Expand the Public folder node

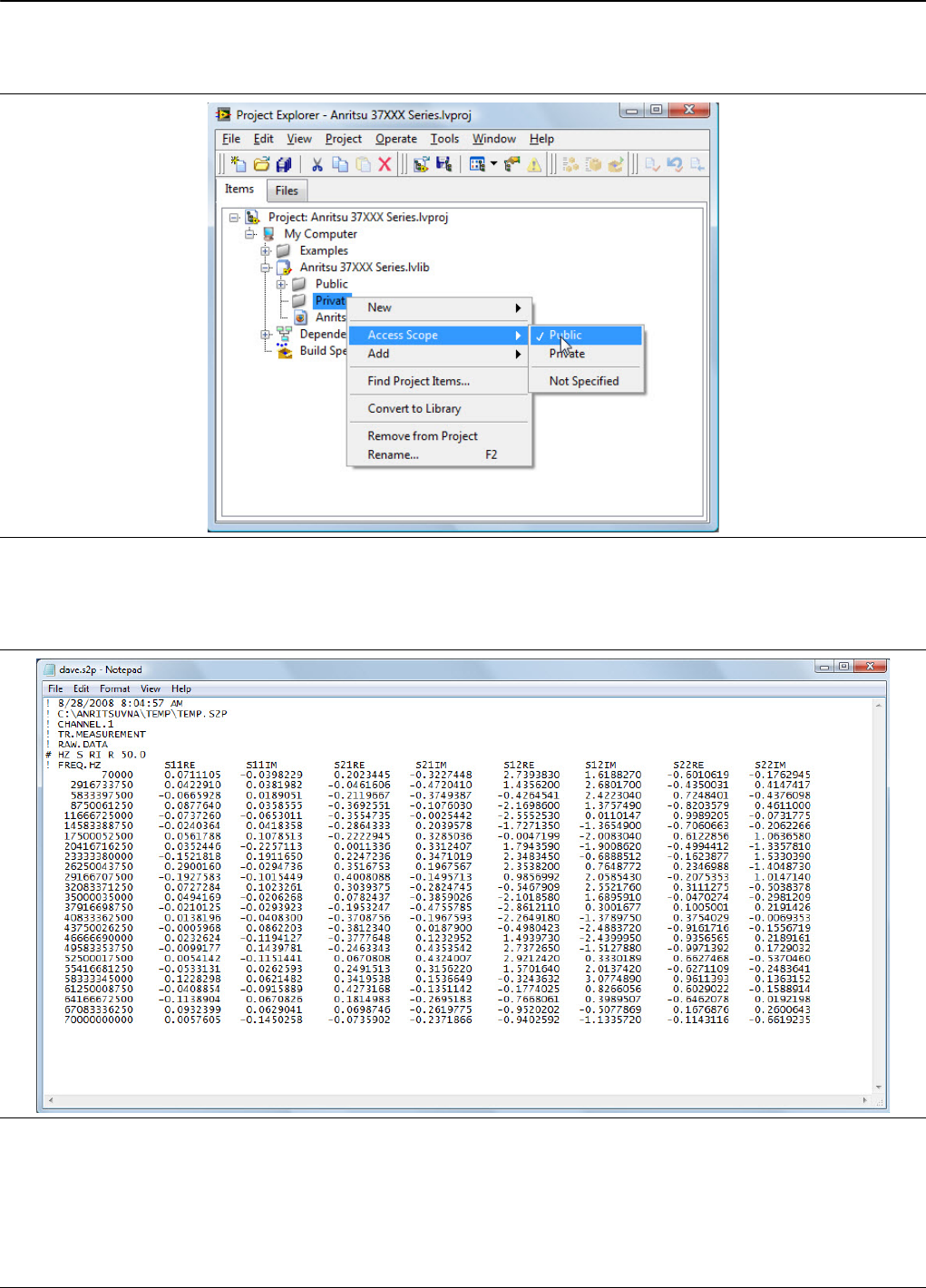(x=281, y=284)
